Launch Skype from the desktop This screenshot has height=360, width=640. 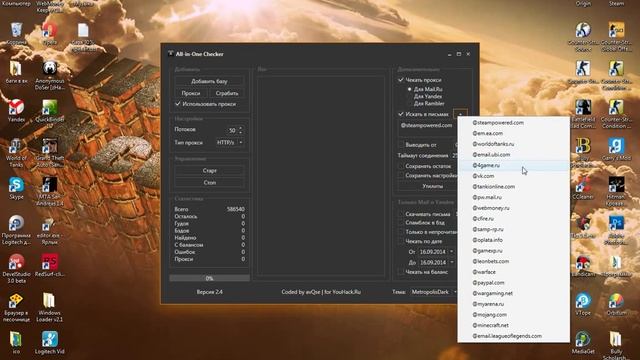pyautogui.click(x=16, y=188)
